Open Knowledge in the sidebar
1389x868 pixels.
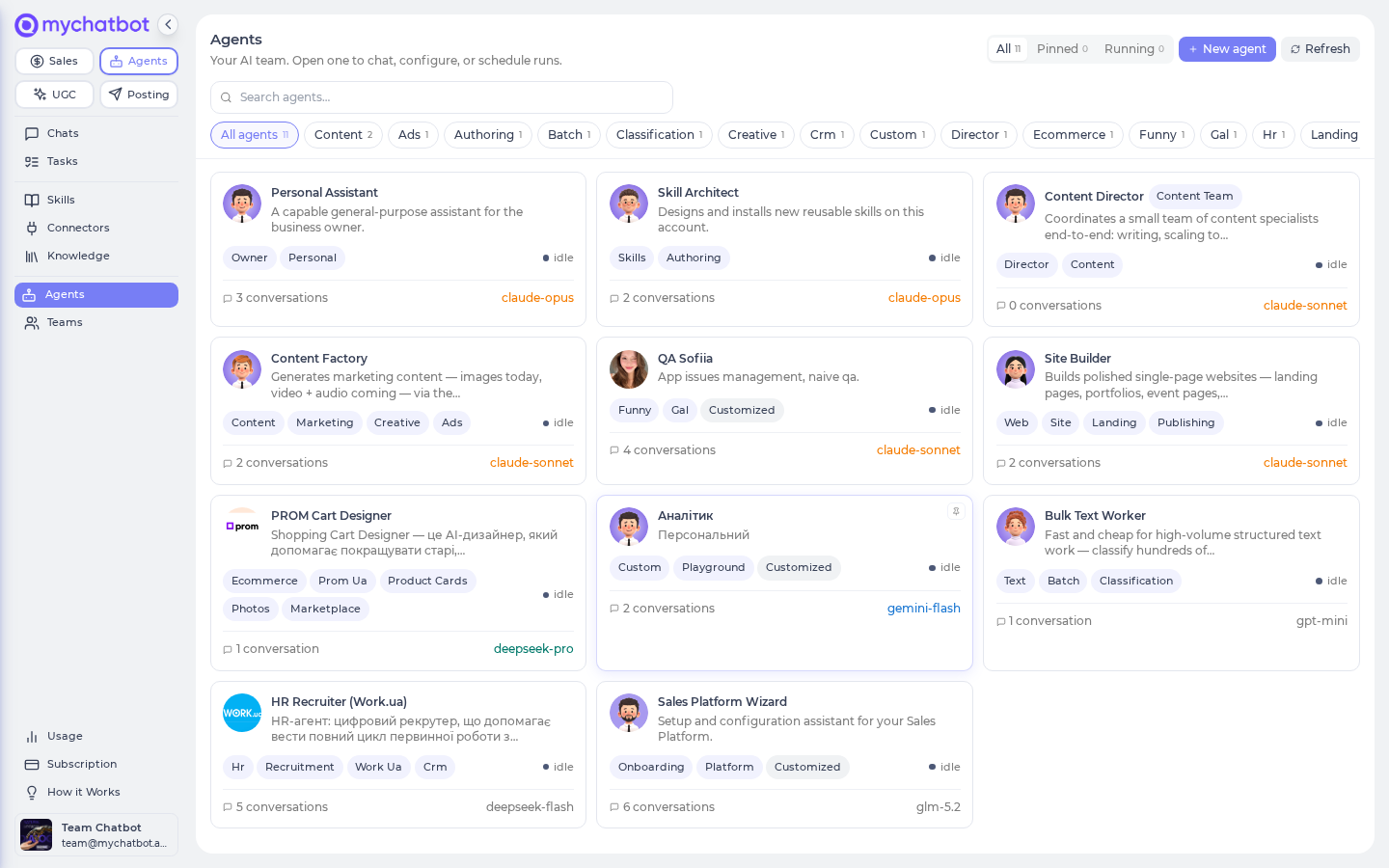(96, 256)
